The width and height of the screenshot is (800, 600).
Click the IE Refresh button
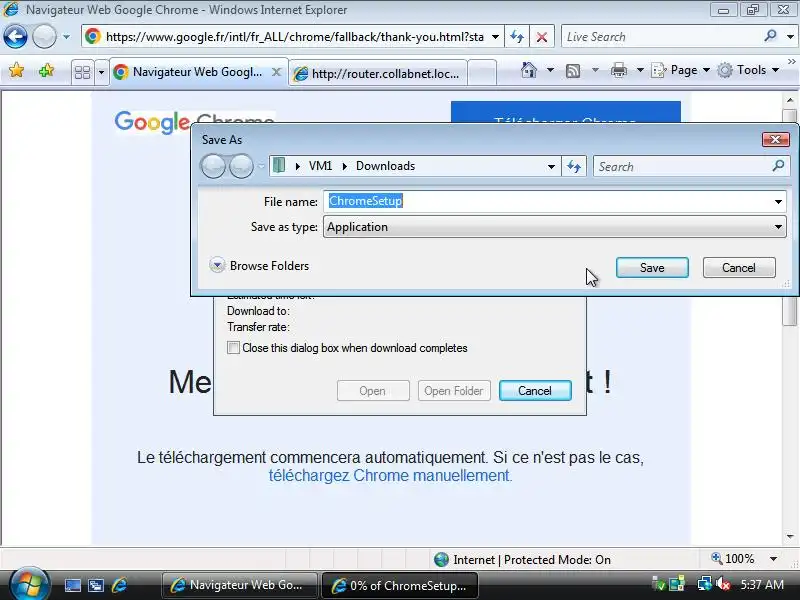[x=517, y=37]
